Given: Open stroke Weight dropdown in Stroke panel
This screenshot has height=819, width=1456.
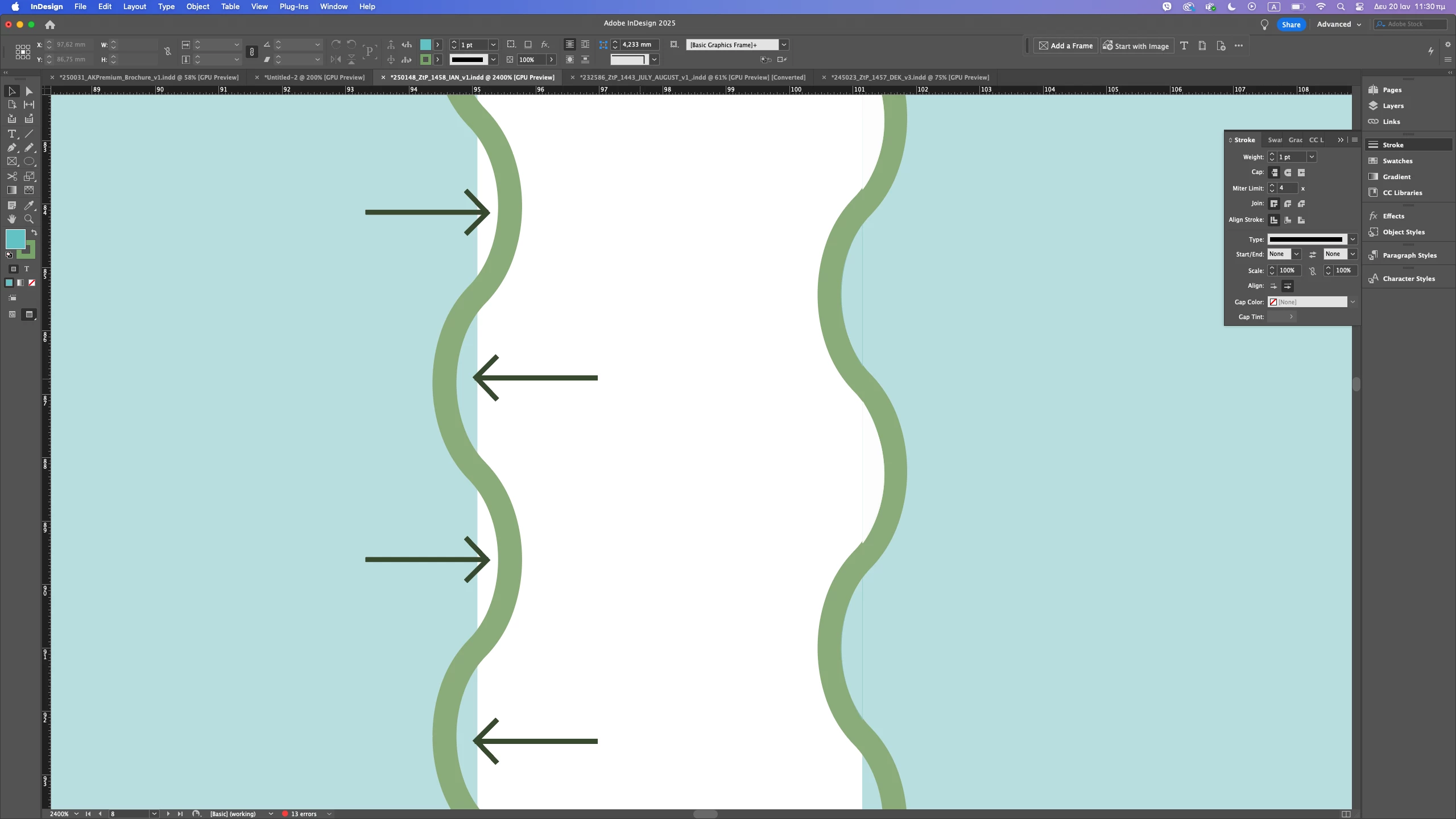Looking at the screenshot, I should 1312,157.
